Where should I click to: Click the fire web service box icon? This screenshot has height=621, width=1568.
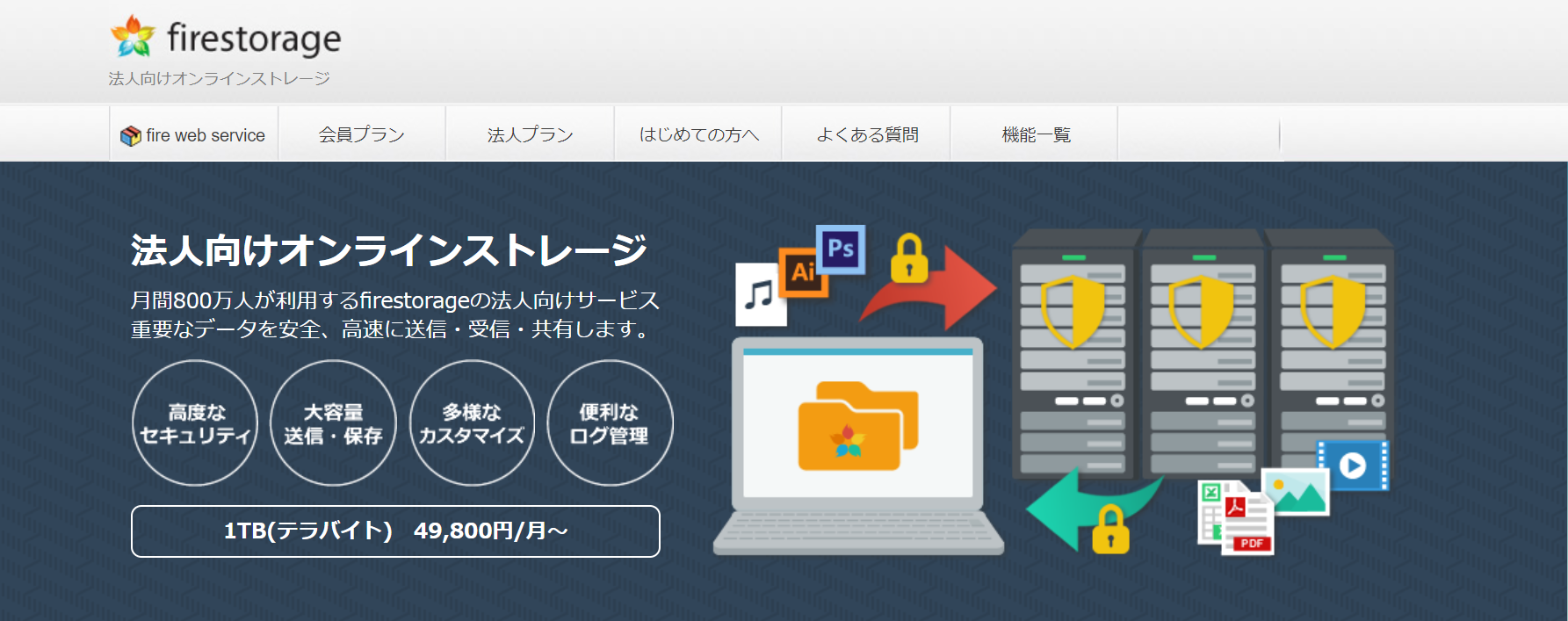(x=131, y=136)
